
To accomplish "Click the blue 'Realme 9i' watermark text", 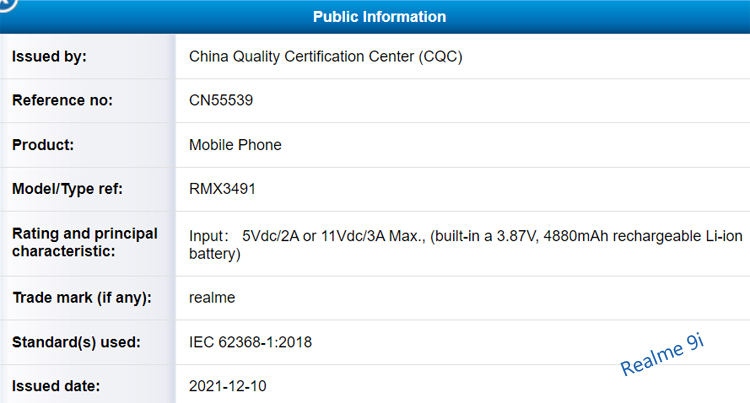I will coord(662,357).
